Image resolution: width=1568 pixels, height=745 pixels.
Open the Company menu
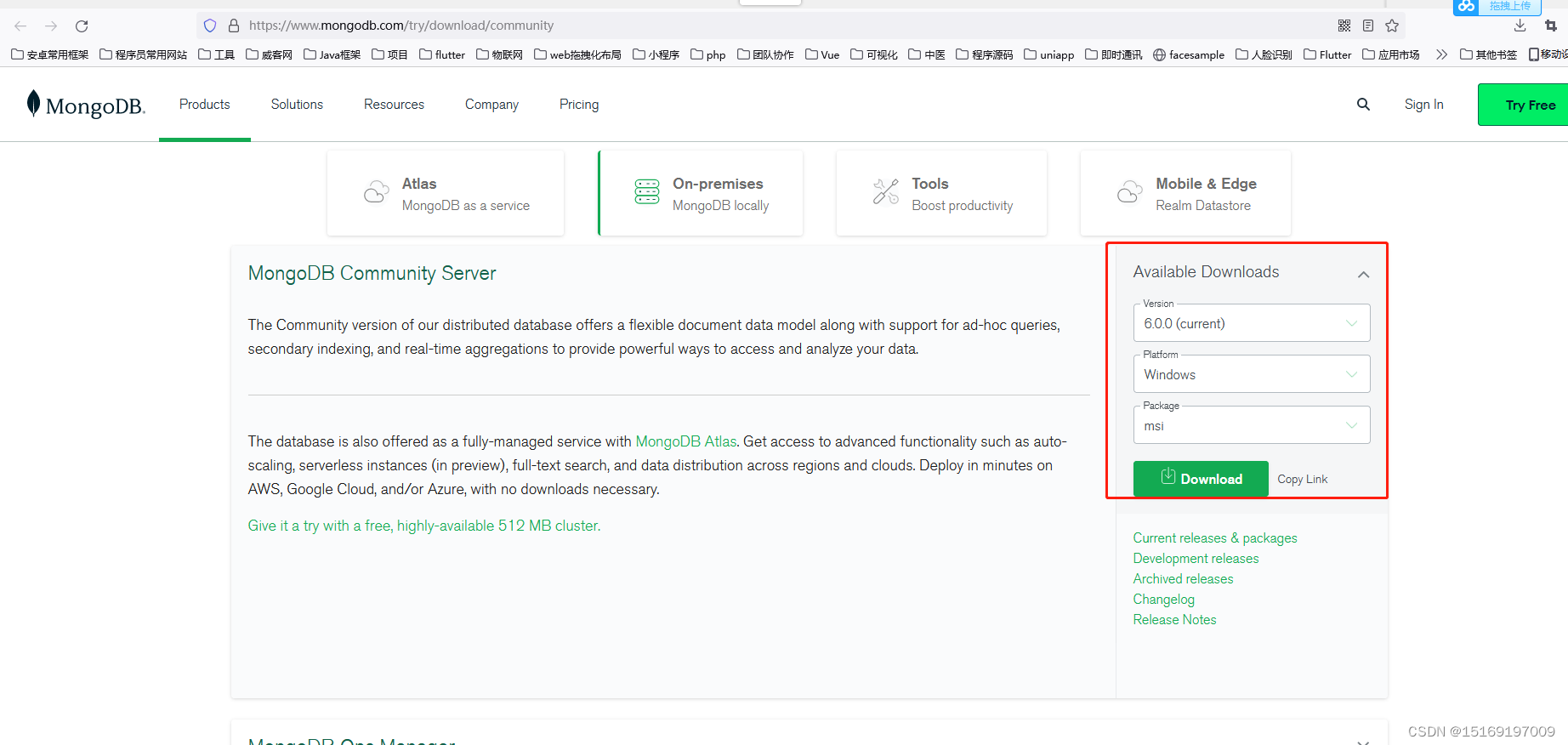(x=491, y=104)
